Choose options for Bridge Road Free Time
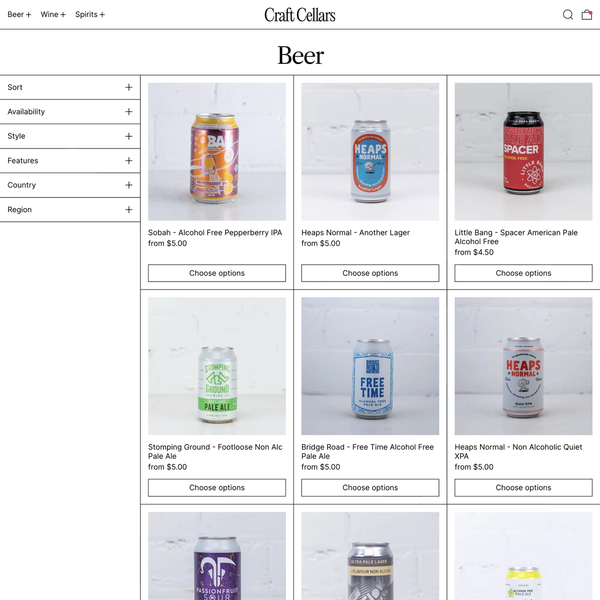This screenshot has height=600, width=600. click(370, 488)
